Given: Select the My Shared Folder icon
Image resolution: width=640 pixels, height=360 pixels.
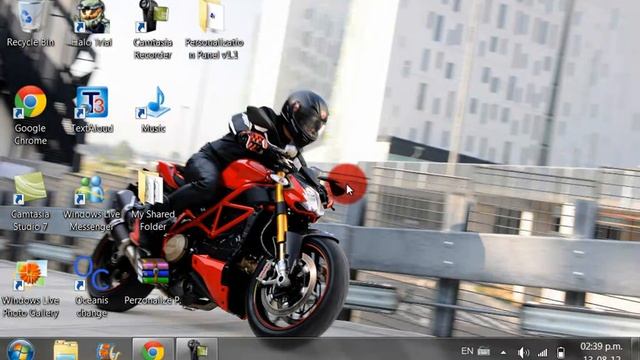Looking at the screenshot, I should tap(153, 201).
